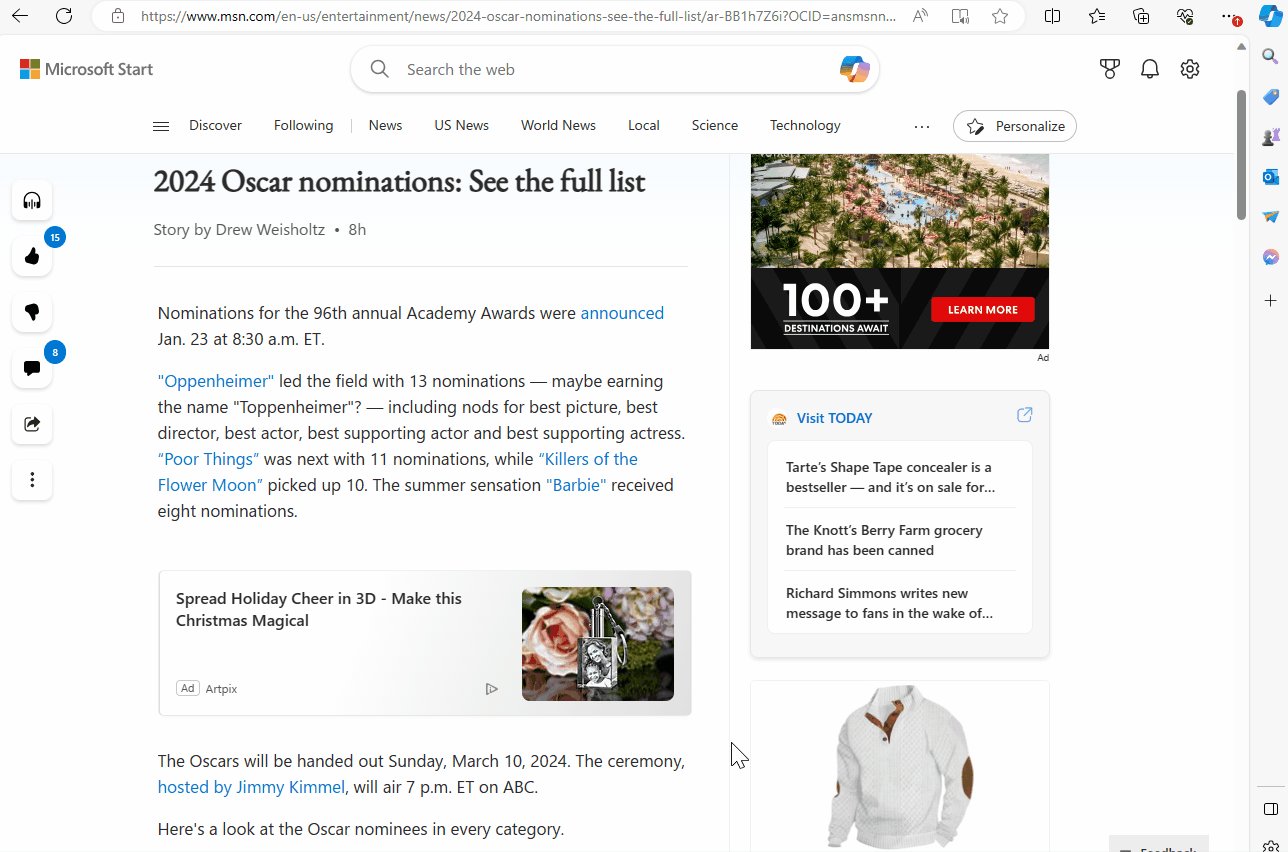Click the browser Back arrow
Screen dimensions: 1288x852
20,16
